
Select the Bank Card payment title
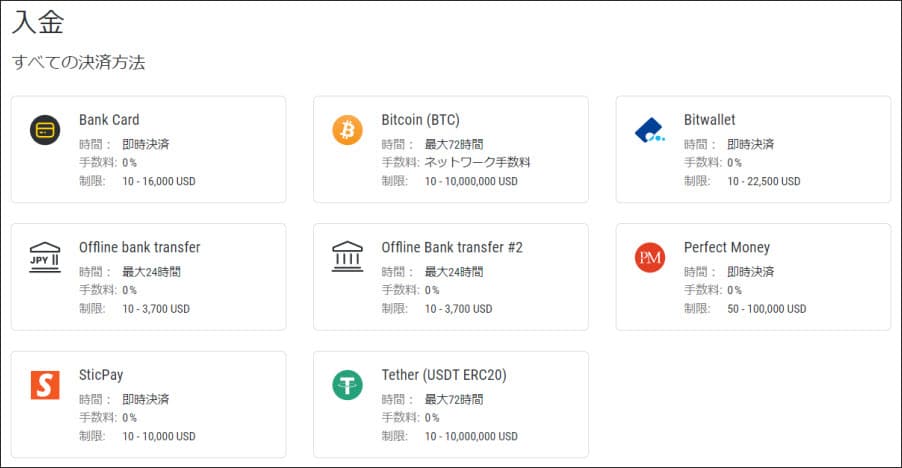[109, 120]
